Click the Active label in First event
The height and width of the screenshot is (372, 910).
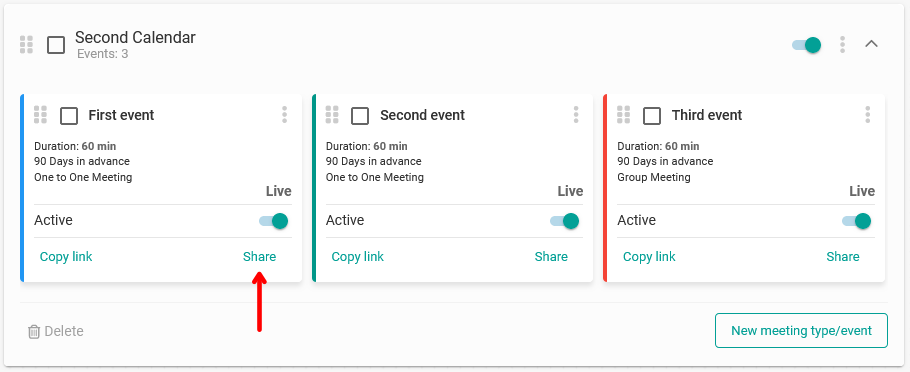tap(53, 221)
